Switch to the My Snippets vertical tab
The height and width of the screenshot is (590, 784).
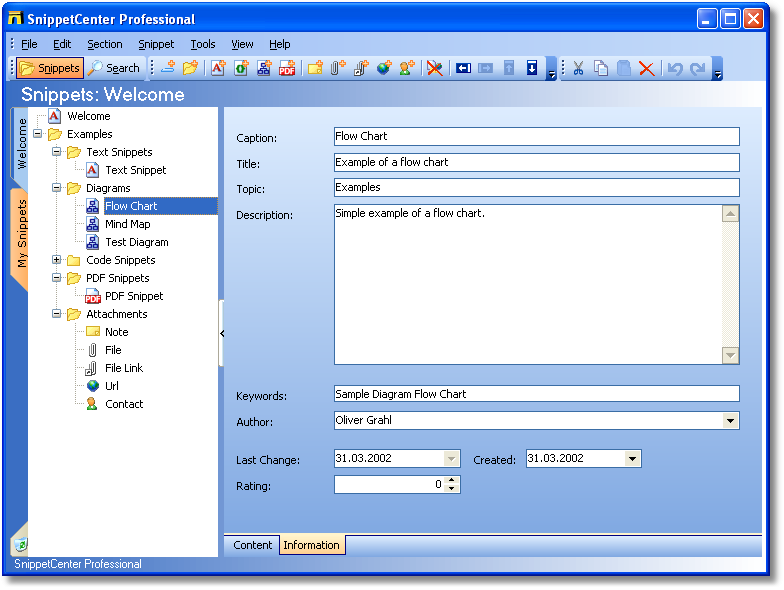[x=20, y=234]
